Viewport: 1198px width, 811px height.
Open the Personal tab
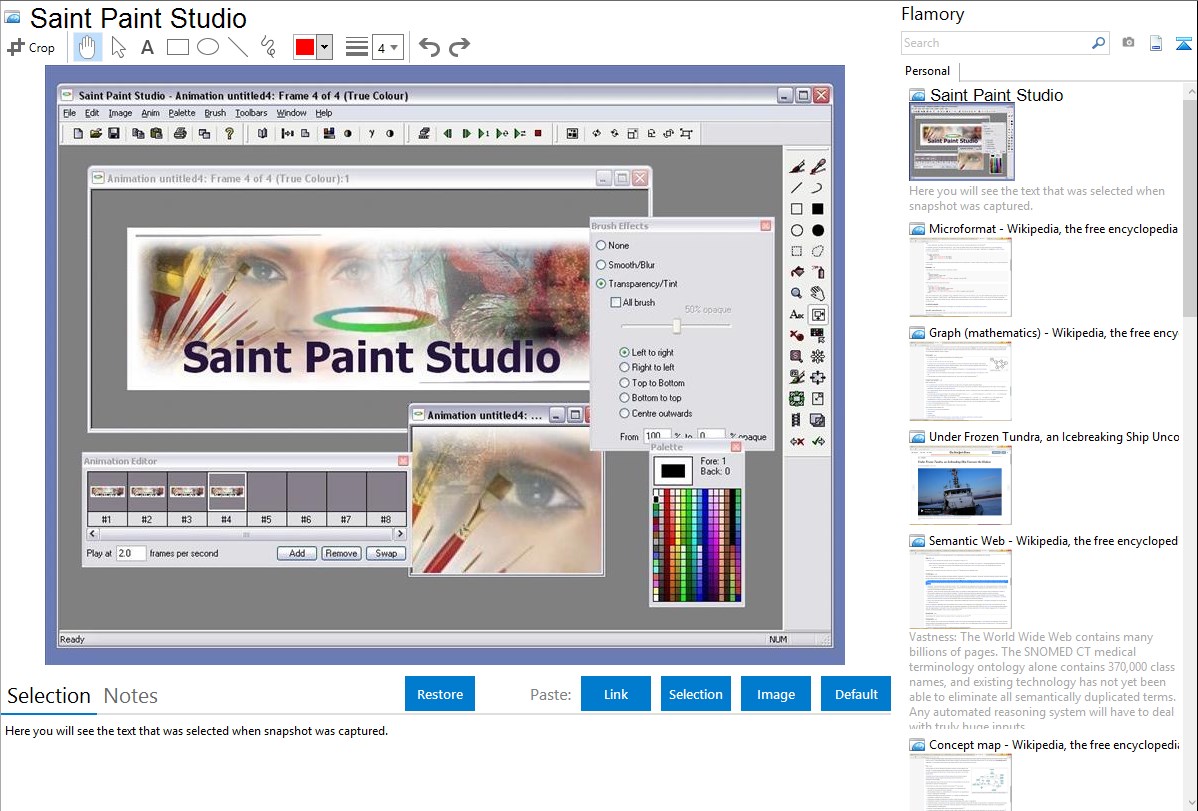tap(927, 71)
